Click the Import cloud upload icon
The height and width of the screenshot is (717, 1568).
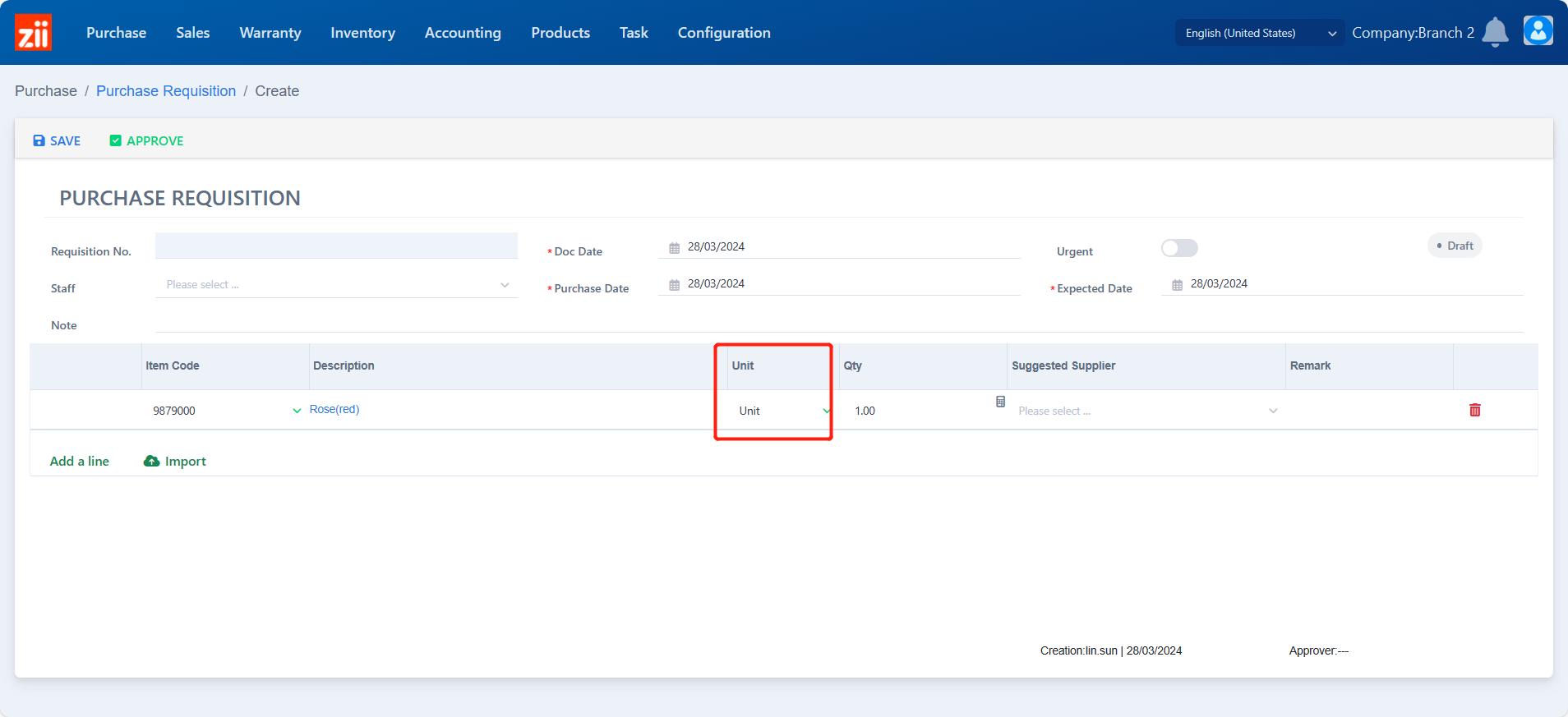(151, 461)
